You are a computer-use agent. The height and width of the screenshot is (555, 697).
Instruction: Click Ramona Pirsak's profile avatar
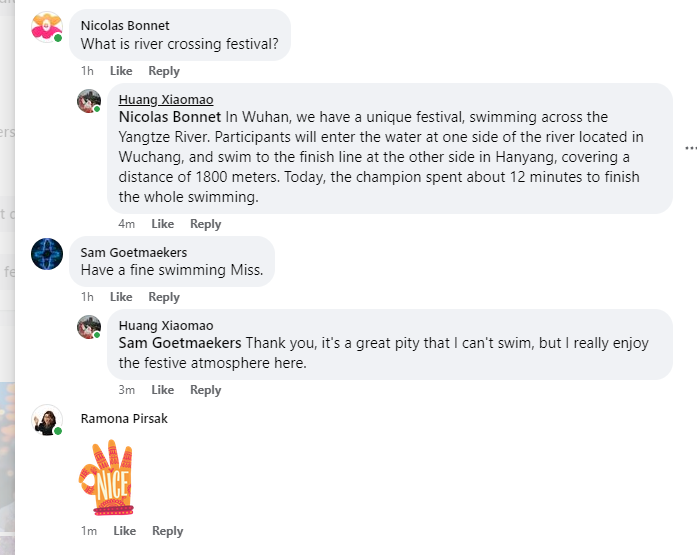(47, 420)
